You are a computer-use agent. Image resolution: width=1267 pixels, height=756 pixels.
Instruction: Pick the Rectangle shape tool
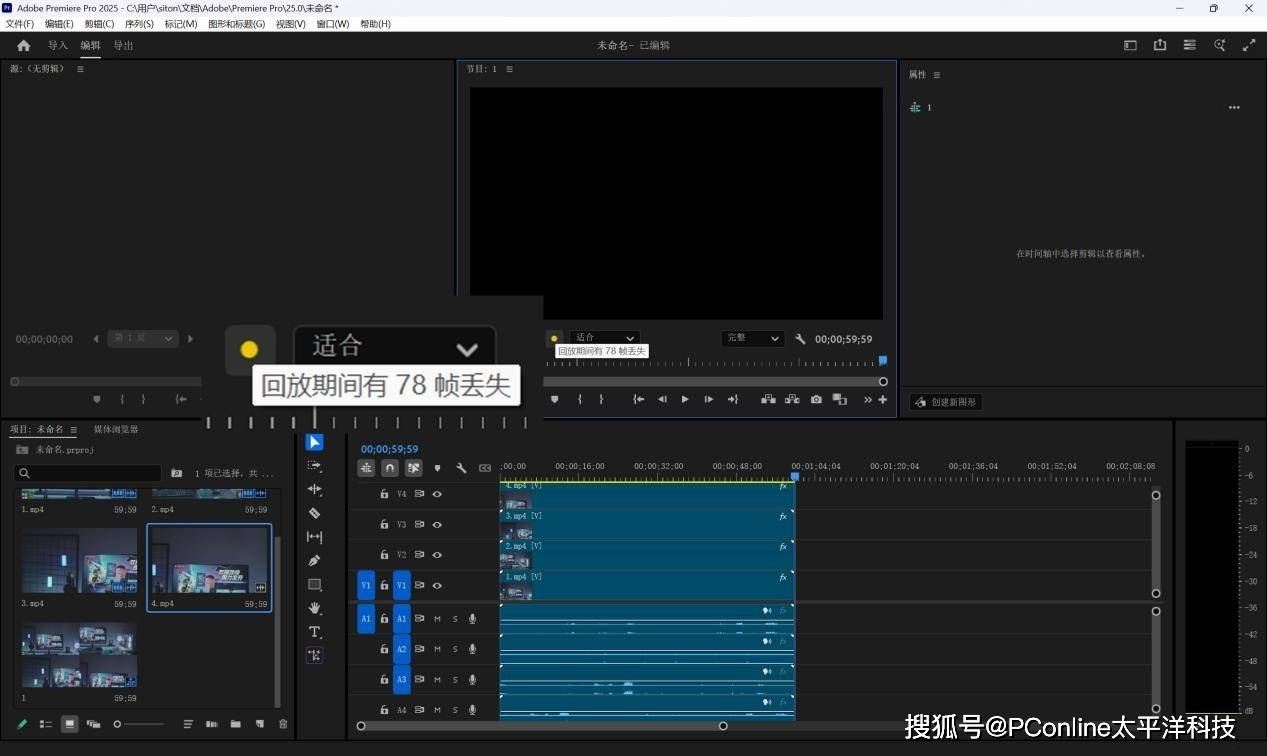pos(314,585)
